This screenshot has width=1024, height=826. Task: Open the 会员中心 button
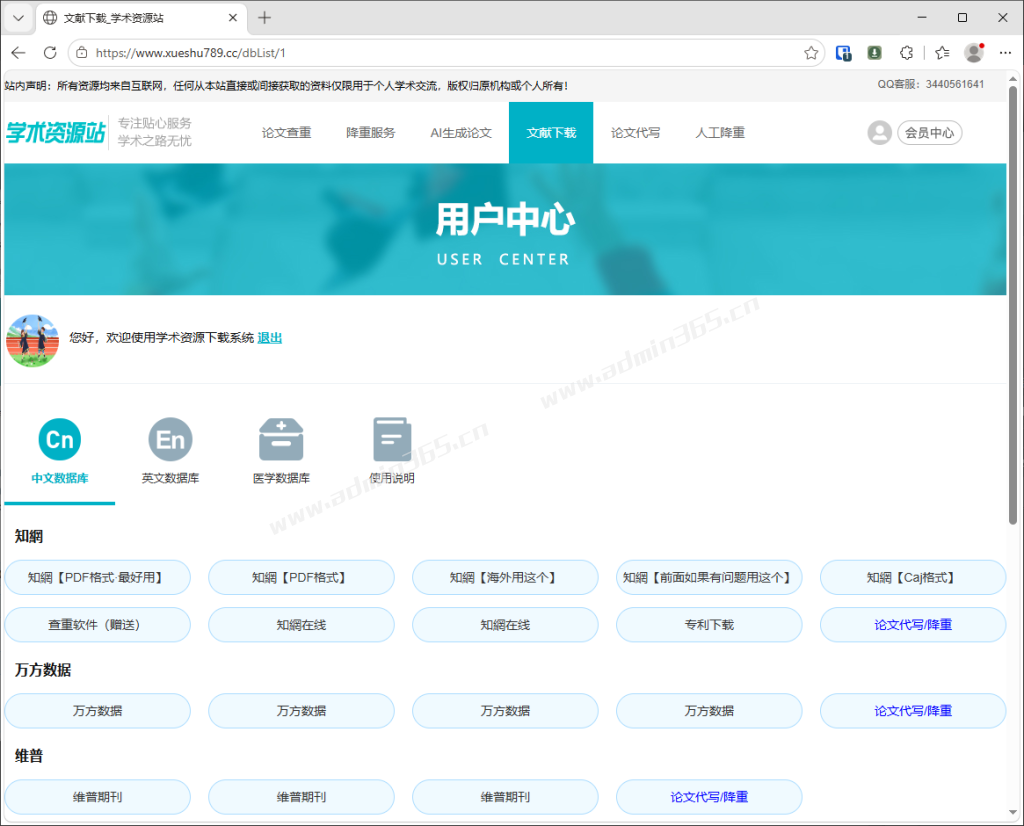click(x=929, y=133)
